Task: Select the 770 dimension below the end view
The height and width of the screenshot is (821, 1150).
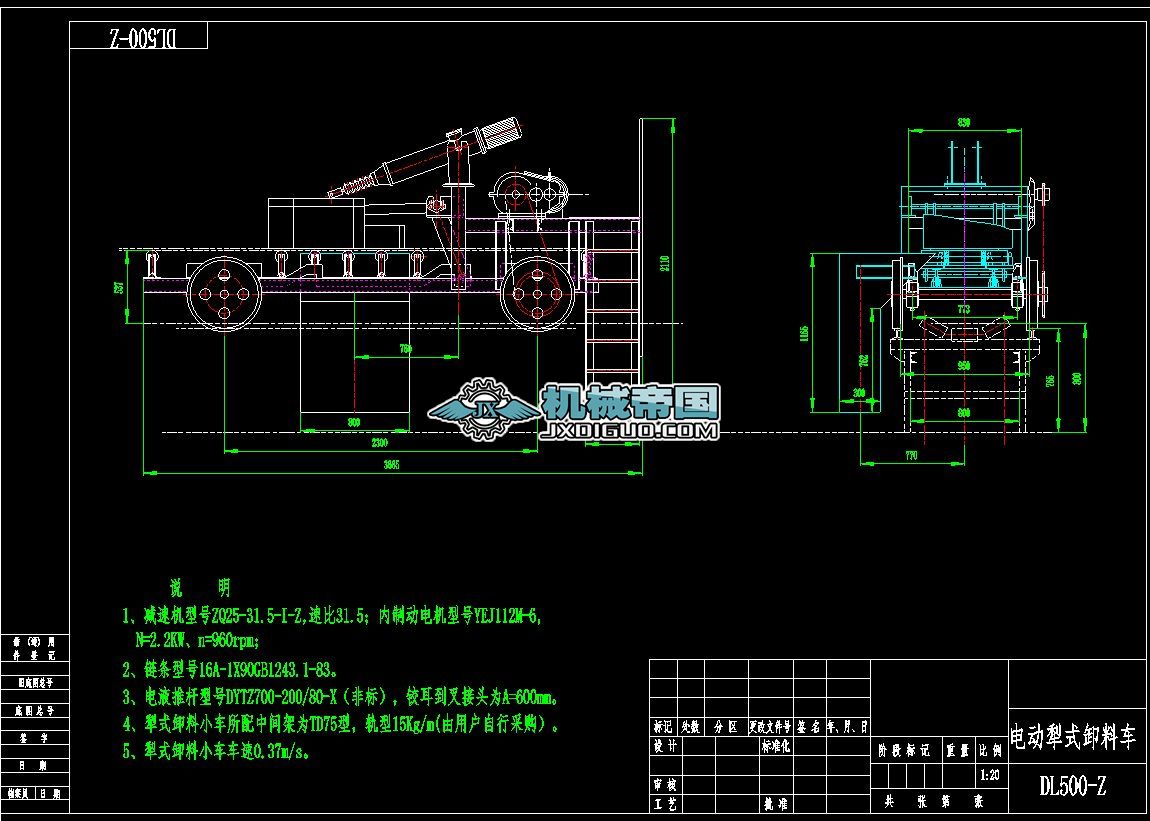Action: 910,455
